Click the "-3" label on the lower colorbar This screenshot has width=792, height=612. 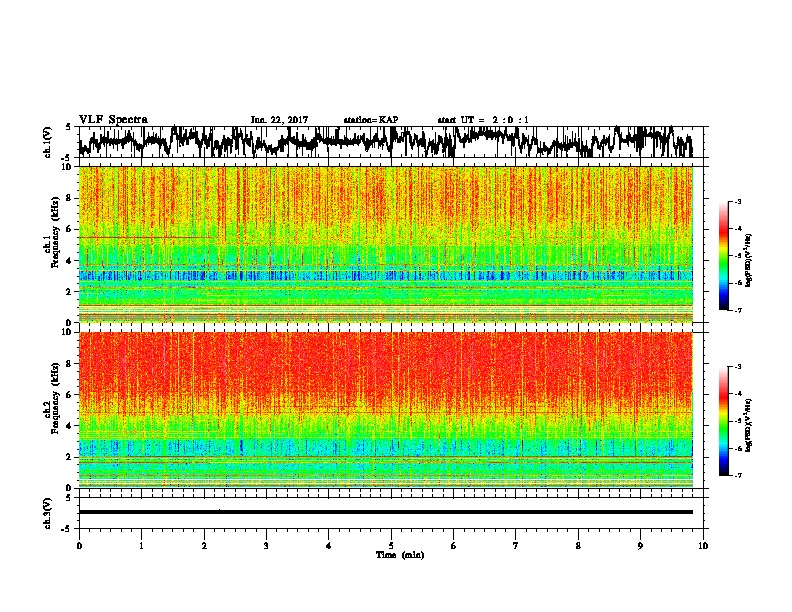[738, 367]
